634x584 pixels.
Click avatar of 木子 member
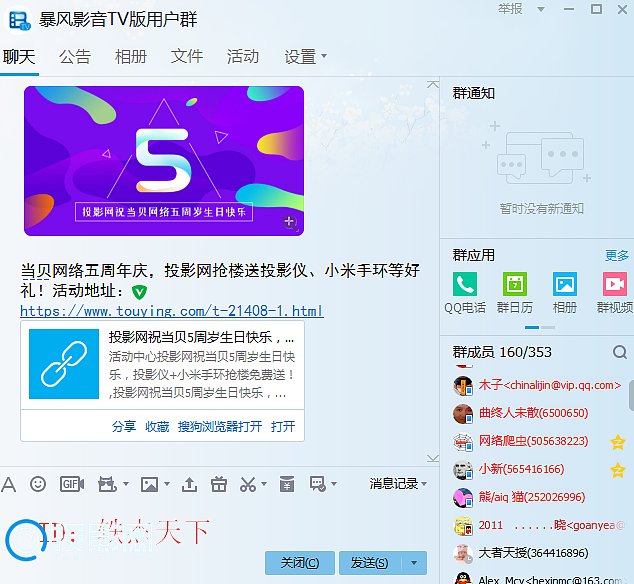(463, 386)
